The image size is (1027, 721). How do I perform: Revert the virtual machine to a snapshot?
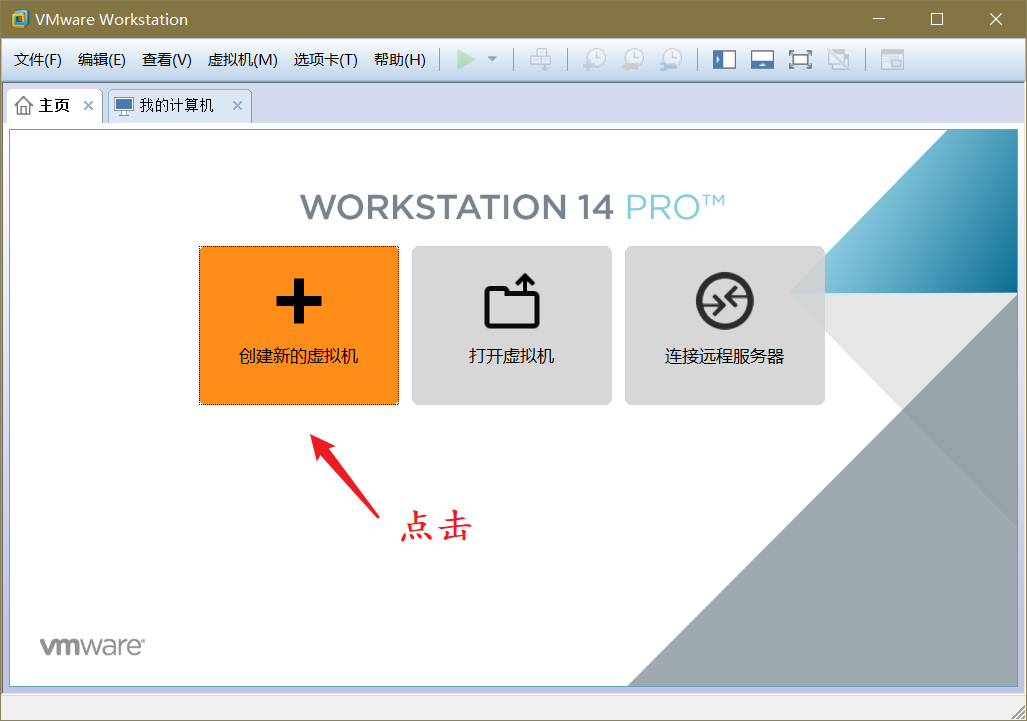tap(631, 59)
